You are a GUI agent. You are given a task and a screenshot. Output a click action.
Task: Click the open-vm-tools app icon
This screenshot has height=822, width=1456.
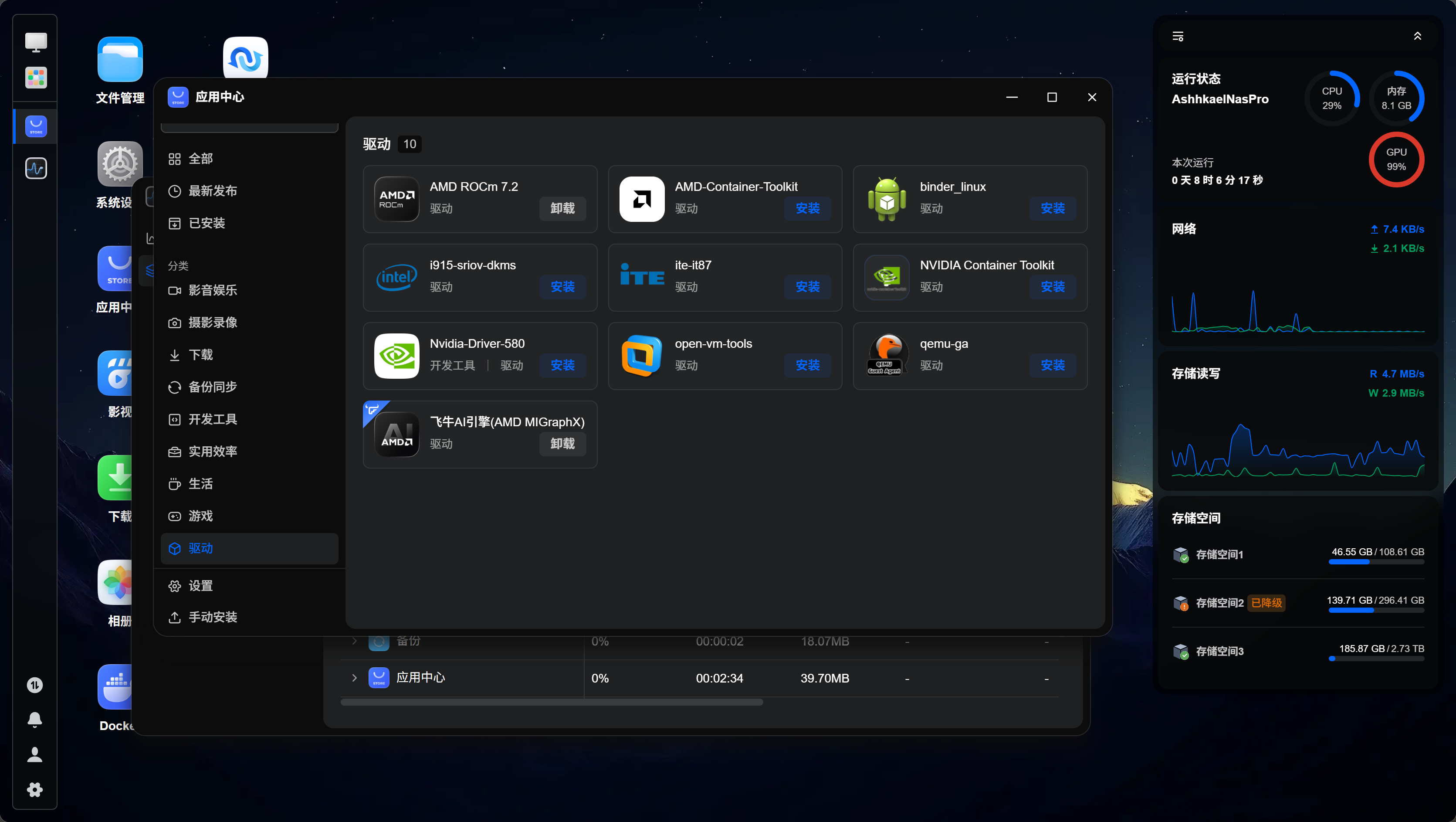(x=642, y=356)
